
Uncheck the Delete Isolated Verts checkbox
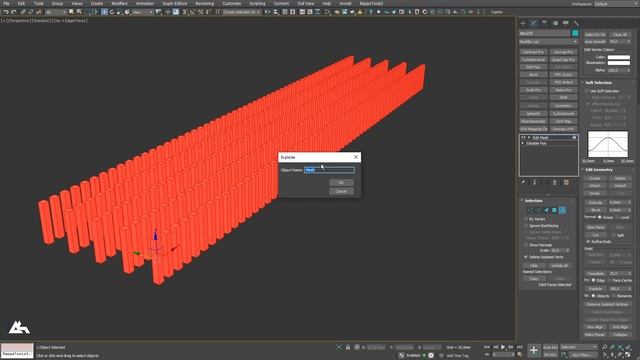526,257
